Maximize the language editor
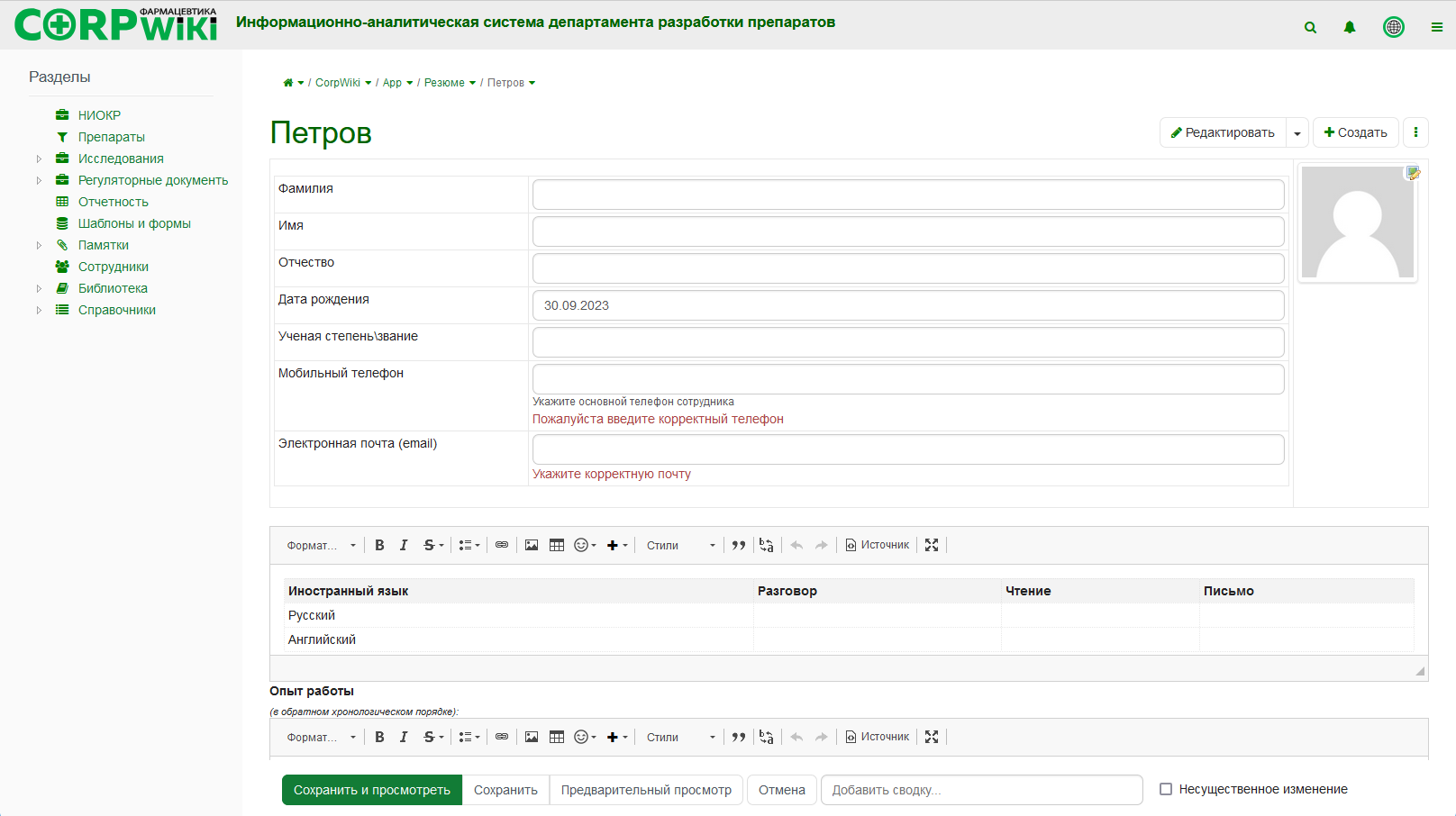Screen dimensions: 1456x816 (x=932, y=545)
